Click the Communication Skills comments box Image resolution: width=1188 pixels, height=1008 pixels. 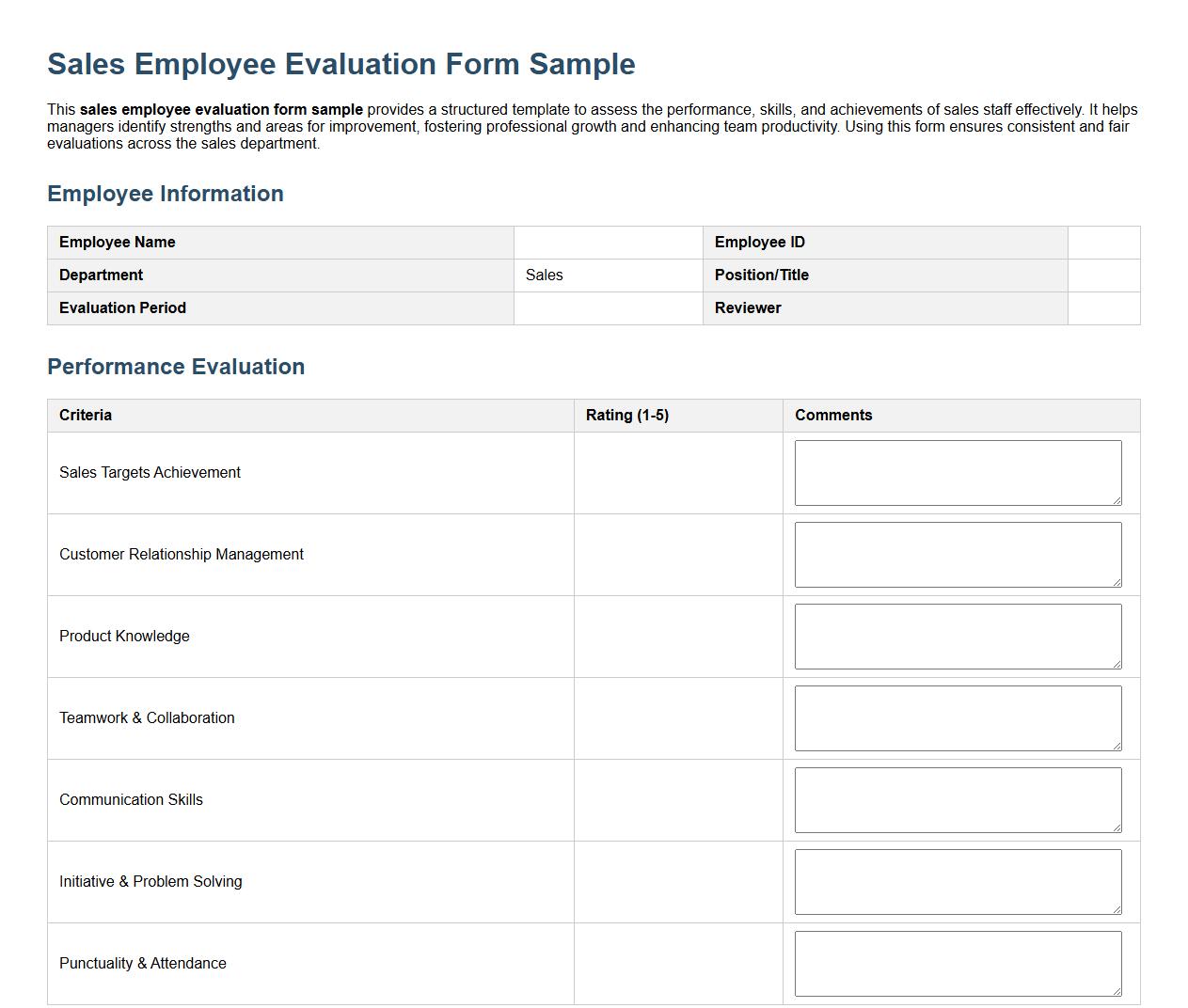pos(958,799)
